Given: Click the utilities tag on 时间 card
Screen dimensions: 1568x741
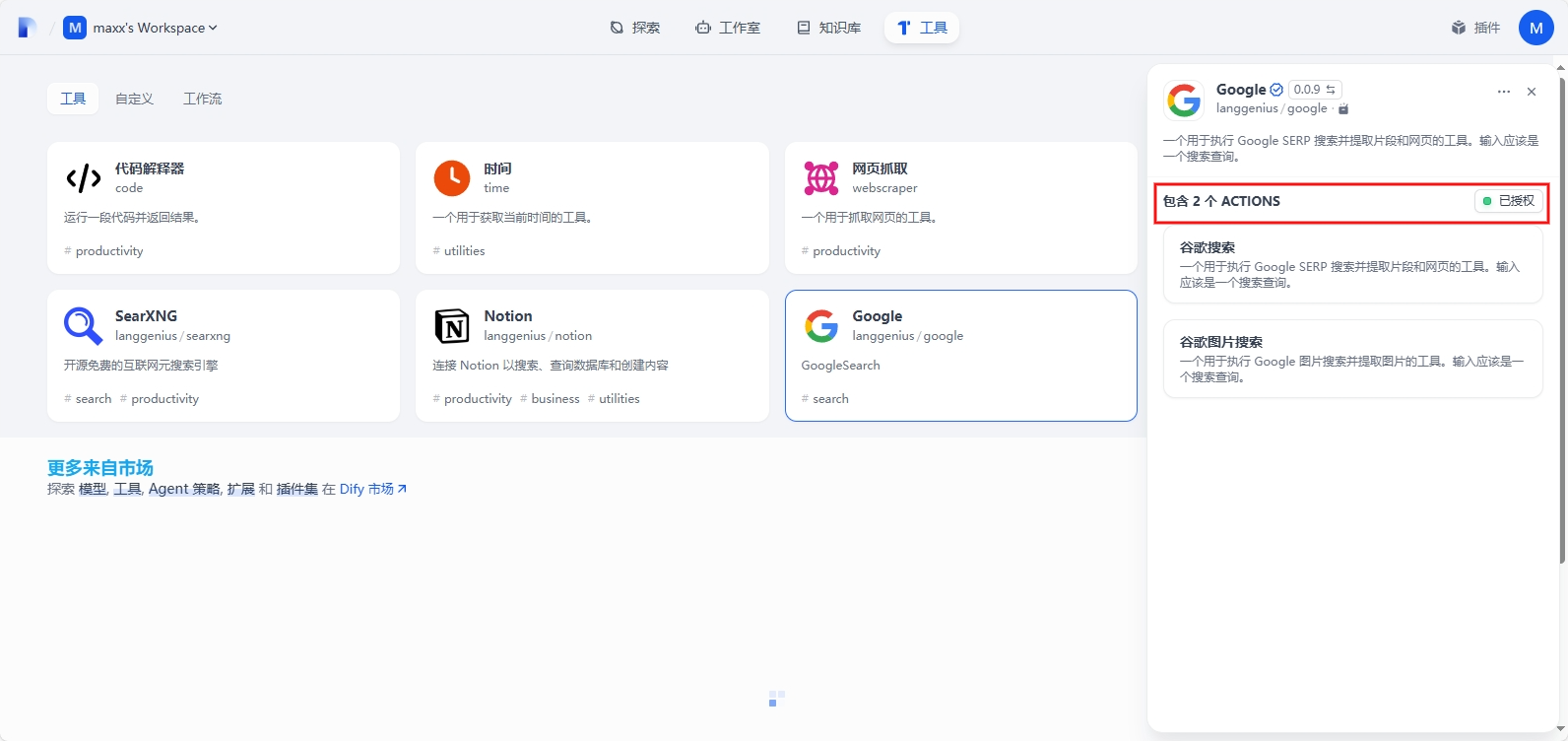Looking at the screenshot, I should (459, 251).
